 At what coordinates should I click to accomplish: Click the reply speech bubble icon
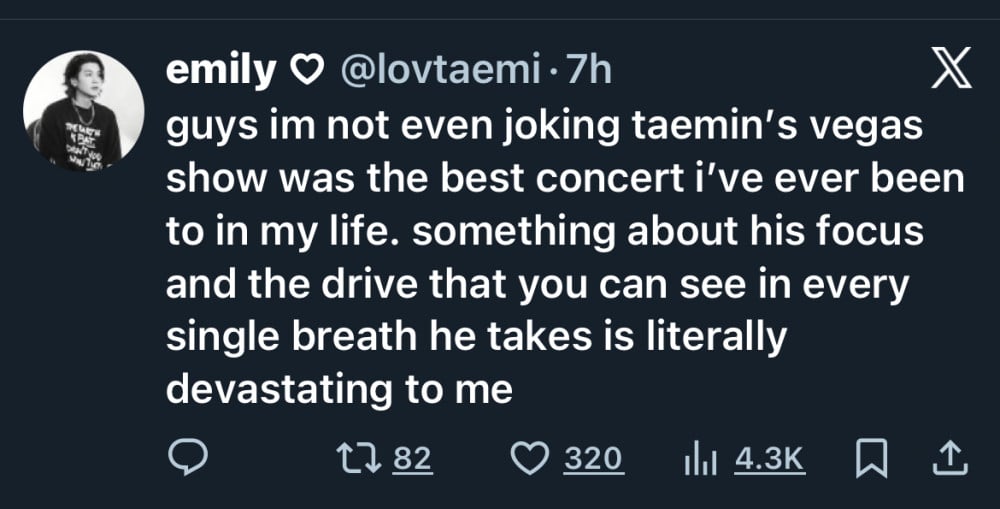186,459
